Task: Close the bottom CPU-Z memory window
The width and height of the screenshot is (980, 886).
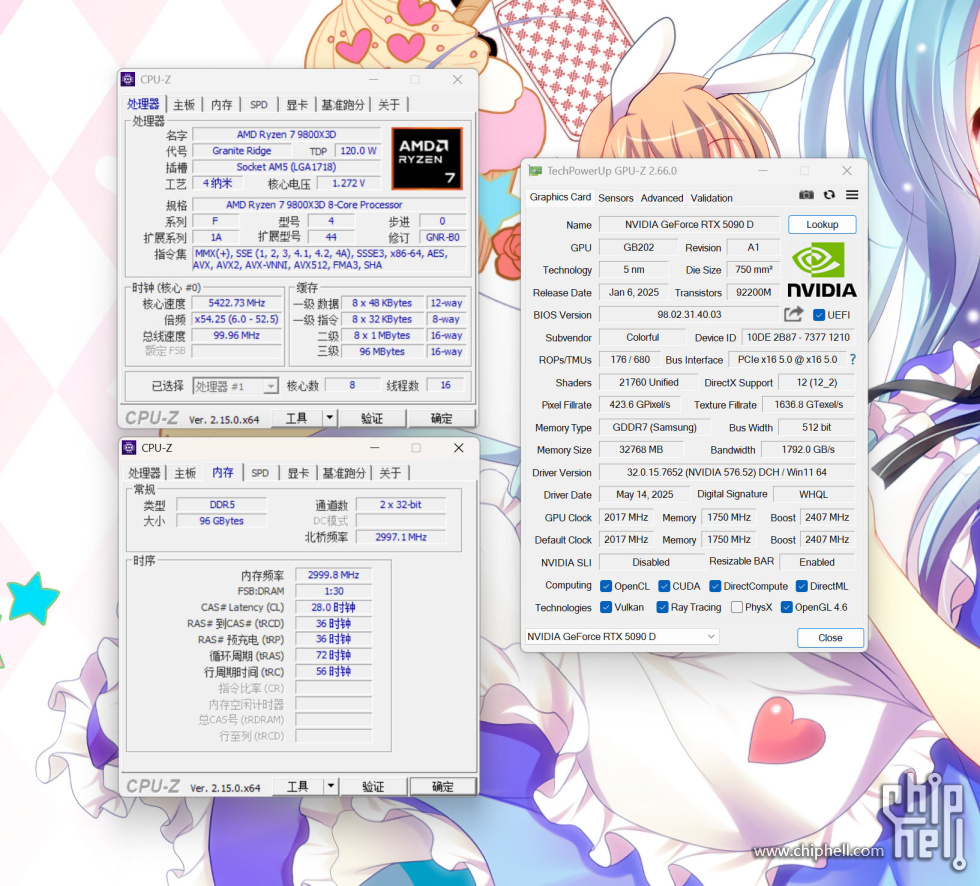Action: click(x=459, y=447)
